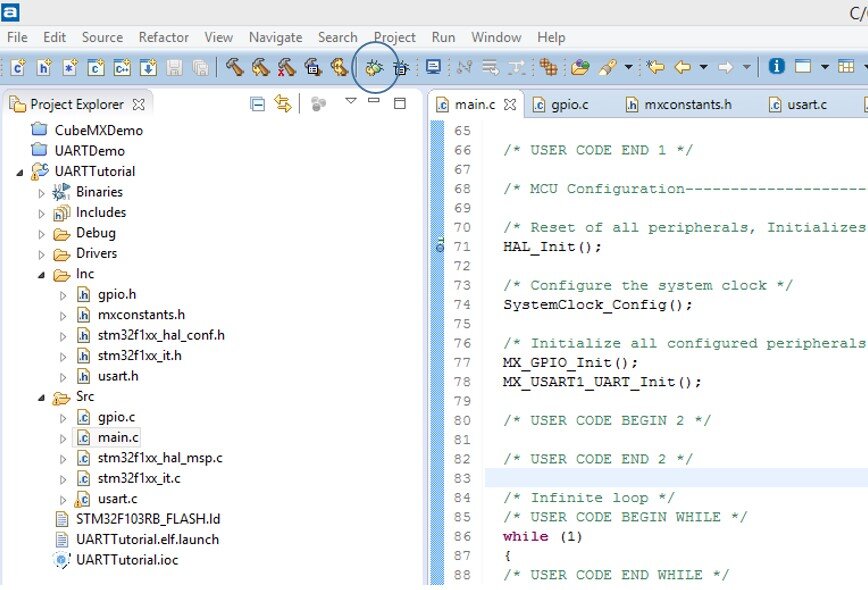Switch to the usart.c editor tab
Viewport: 868px width, 590px height.
(798, 104)
